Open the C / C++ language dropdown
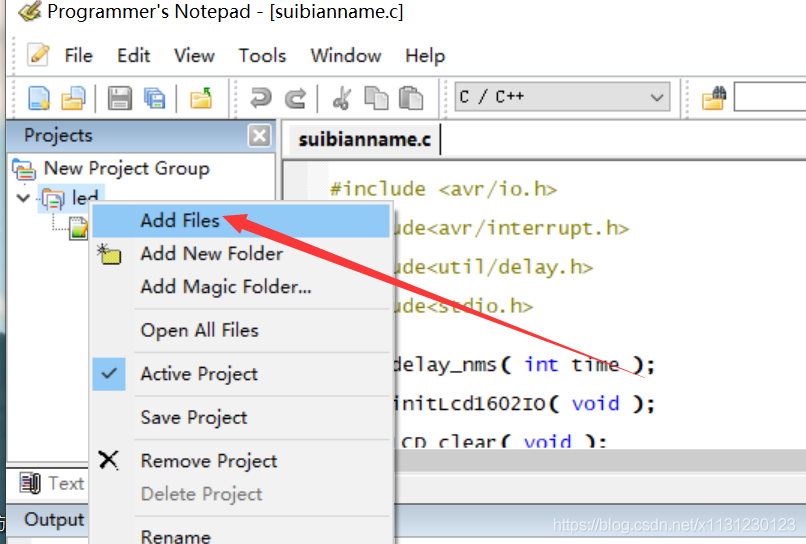 (x=562, y=97)
